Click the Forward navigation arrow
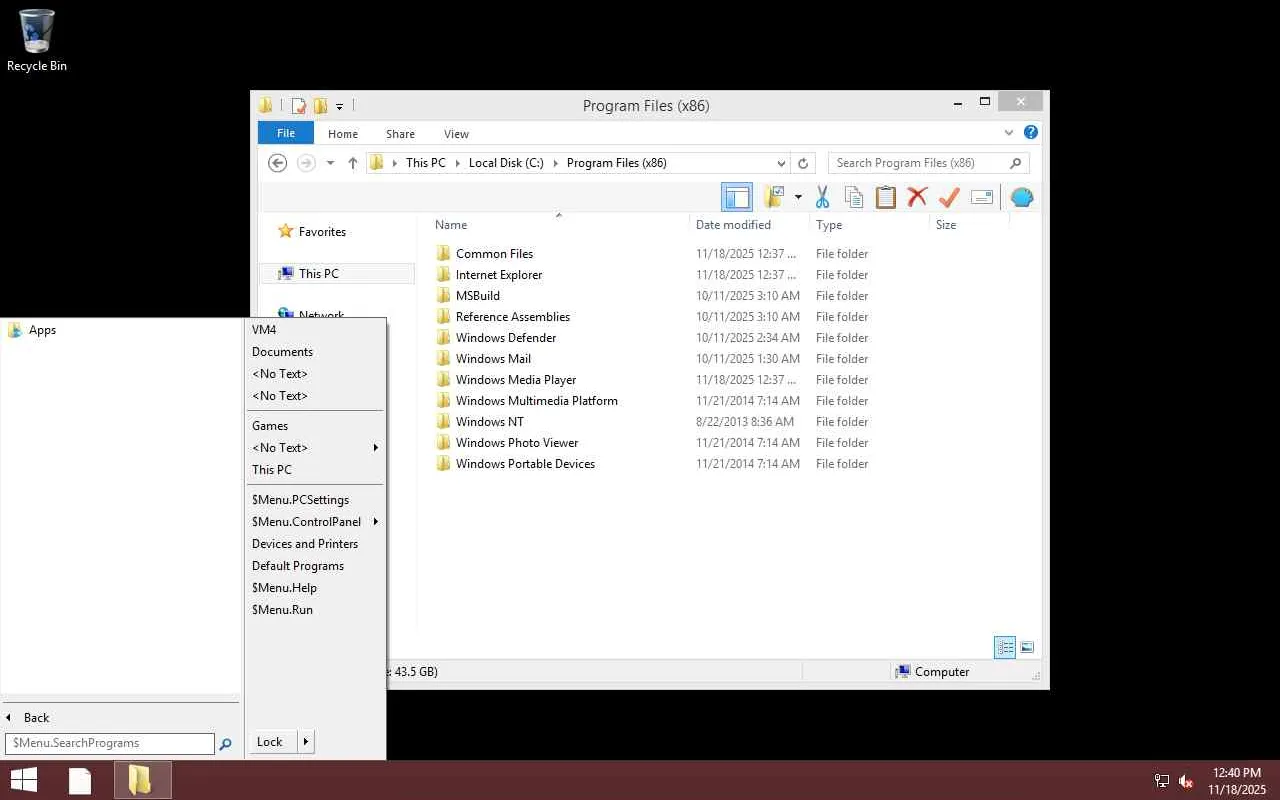 point(306,163)
